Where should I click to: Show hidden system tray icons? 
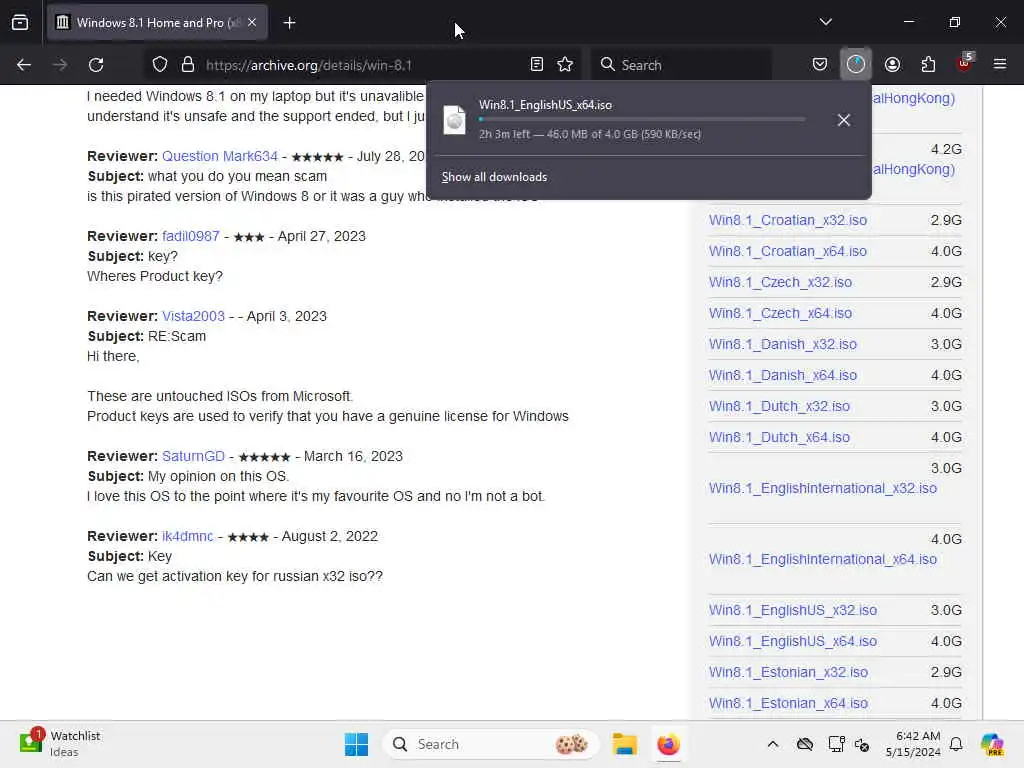click(773, 744)
